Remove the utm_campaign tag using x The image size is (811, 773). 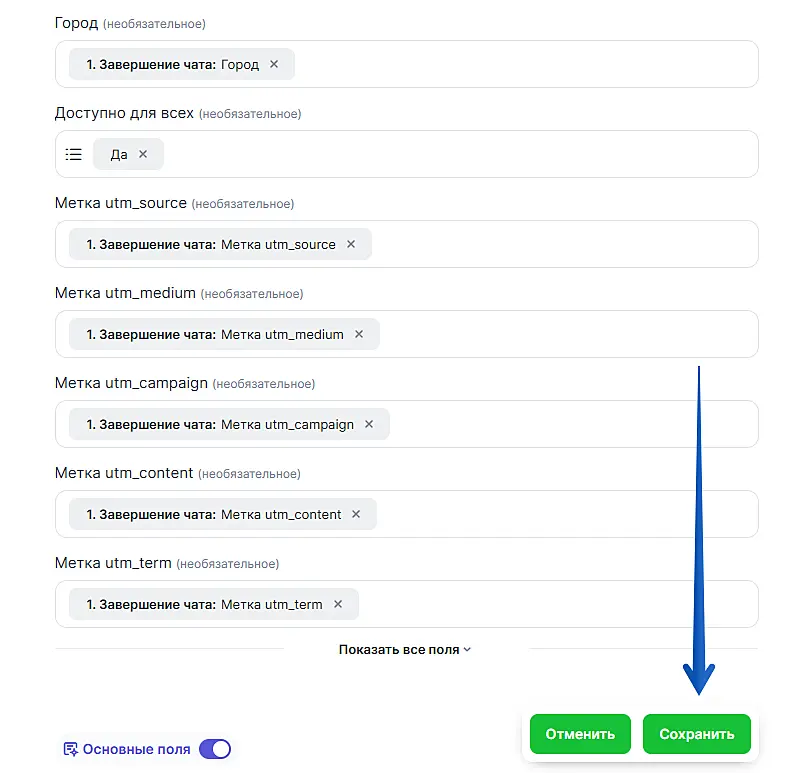(369, 424)
